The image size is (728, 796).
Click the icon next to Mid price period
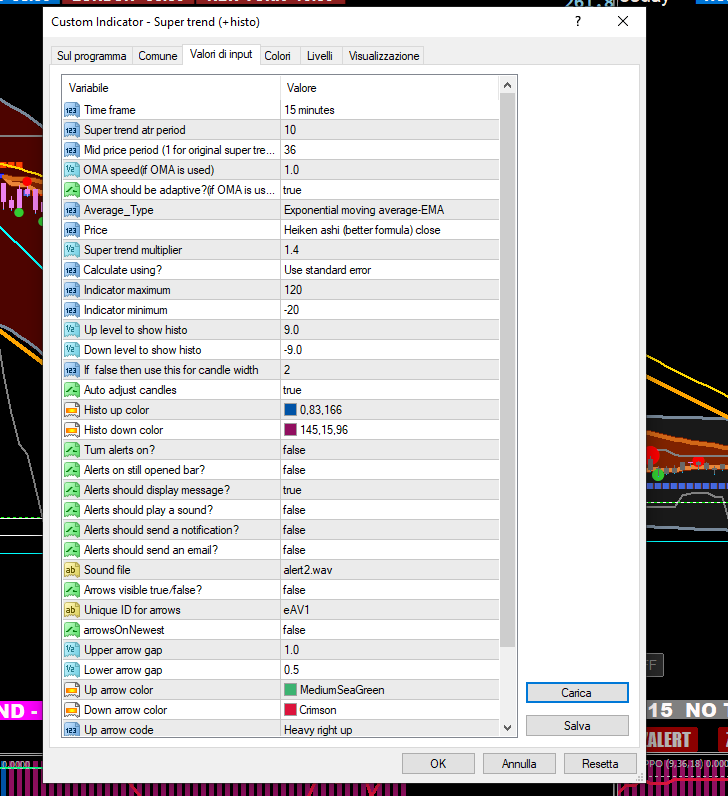point(72,150)
